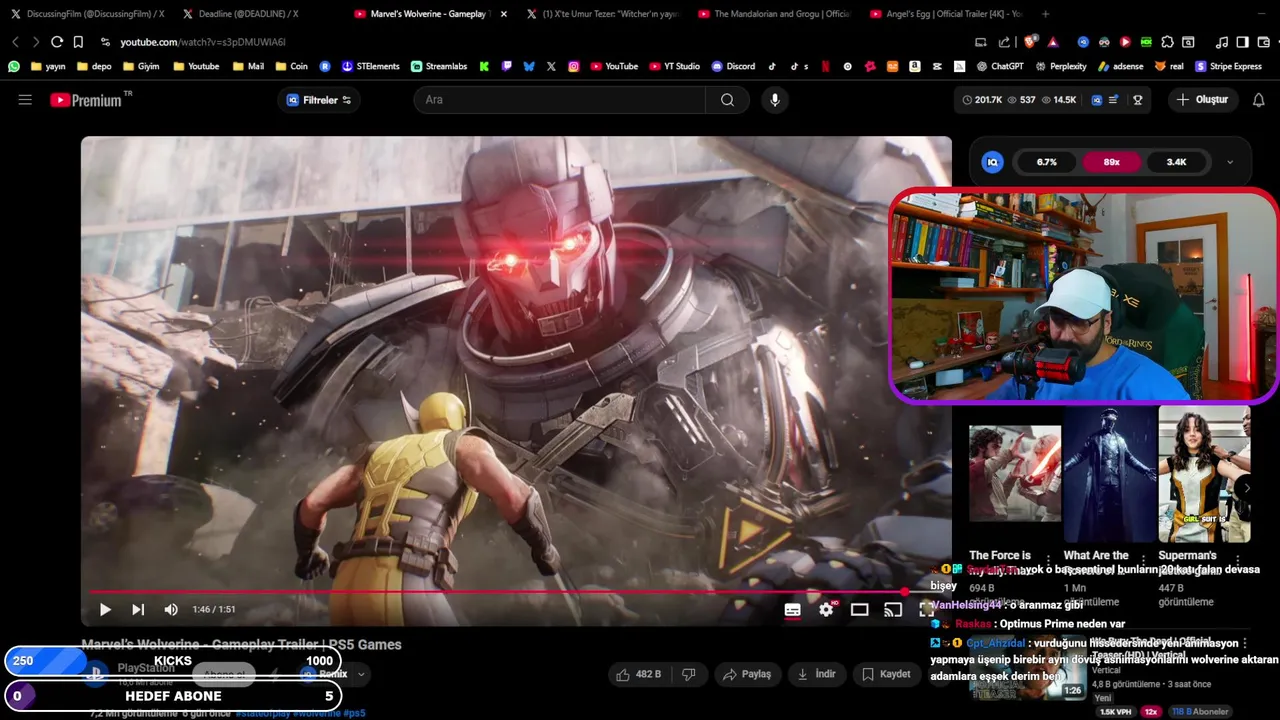This screenshot has height=720, width=1280.
Task: Toggle video subtitles on or off
Action: click(x=792, y=610)
